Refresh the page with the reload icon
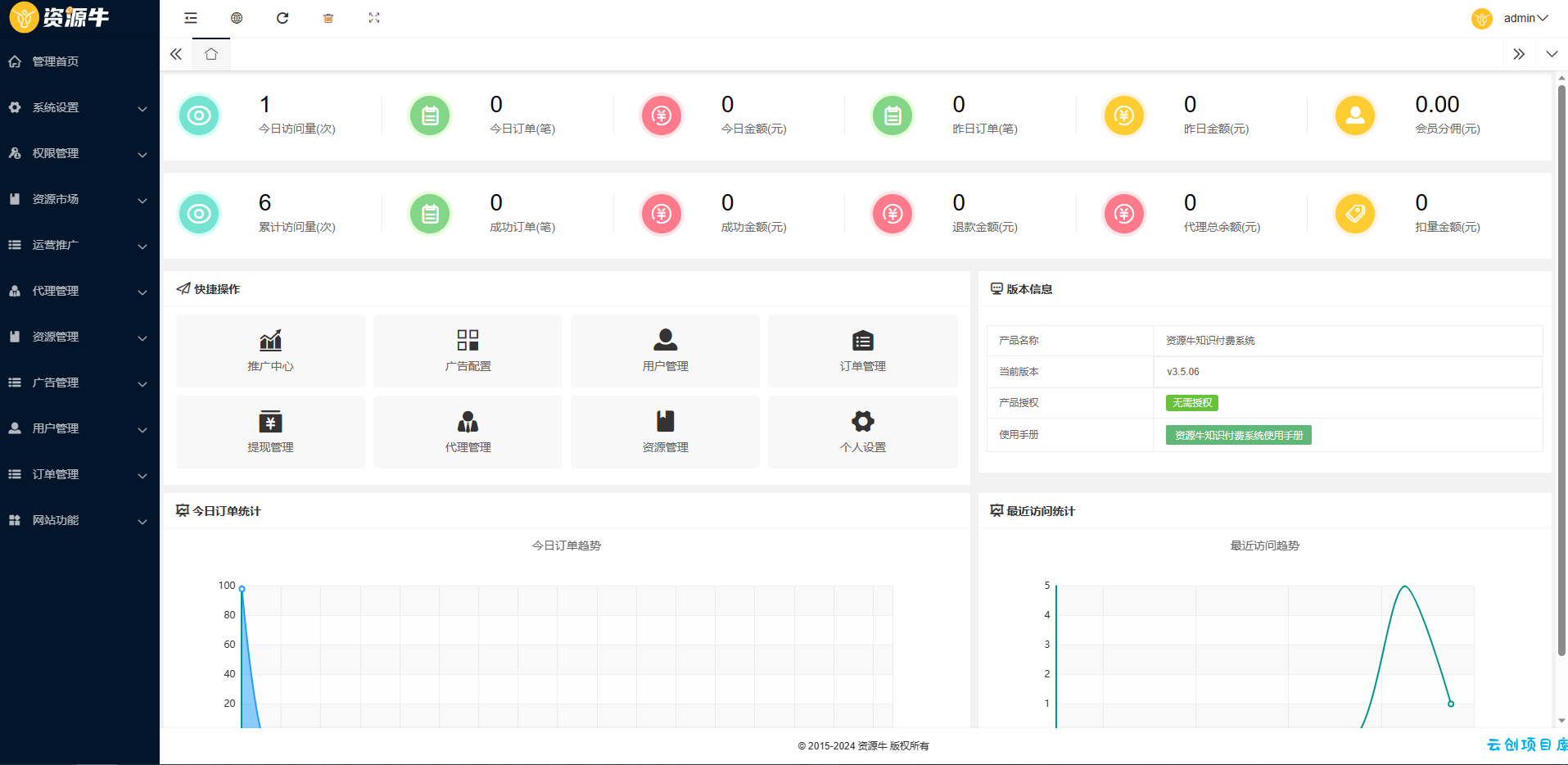This screenshot has width=1568, height=765. [x=282, y=18]
